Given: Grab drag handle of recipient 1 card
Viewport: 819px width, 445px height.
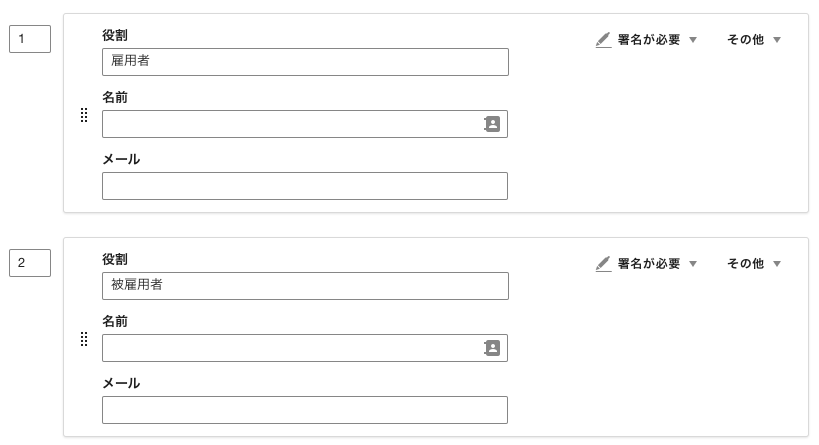Looking at the screenshot, I should click(84, 115).
